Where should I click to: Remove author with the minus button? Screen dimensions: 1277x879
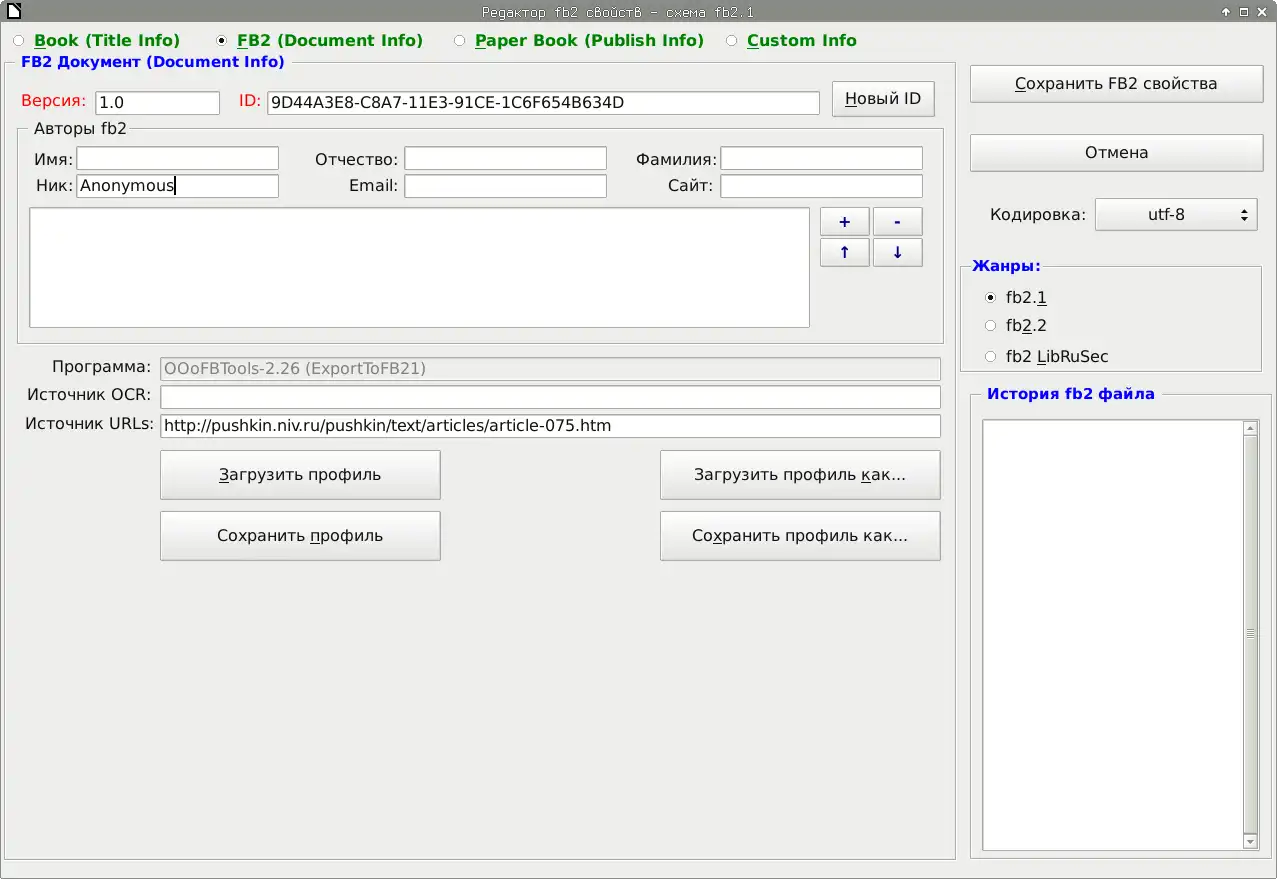point(898,222)
